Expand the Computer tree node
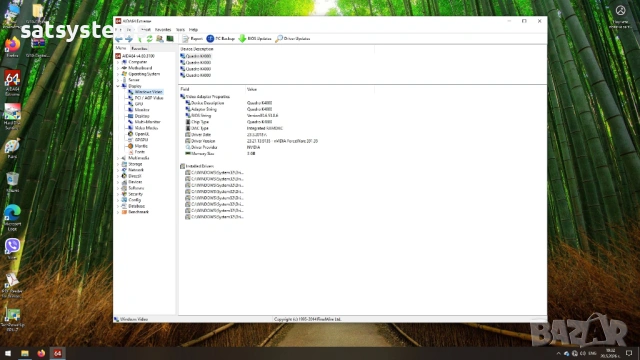Image resolution: width=640 pixels, height=360 pixels. pos(118,62)
